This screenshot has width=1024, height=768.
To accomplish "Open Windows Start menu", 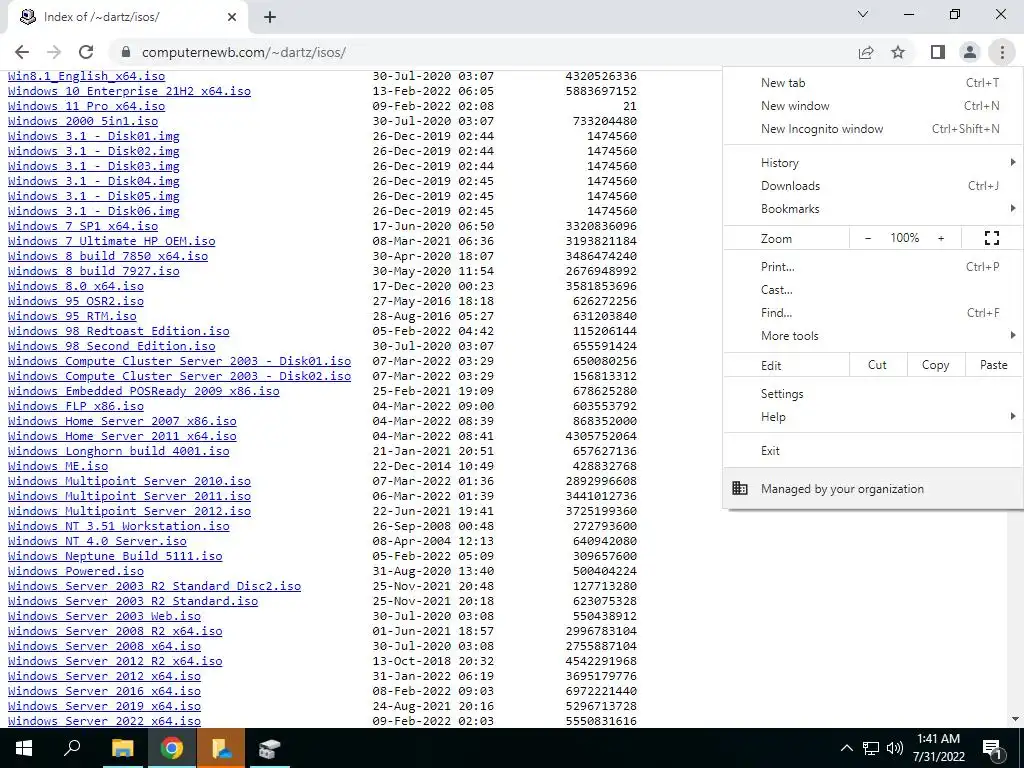I will click(x=24, y=748).
